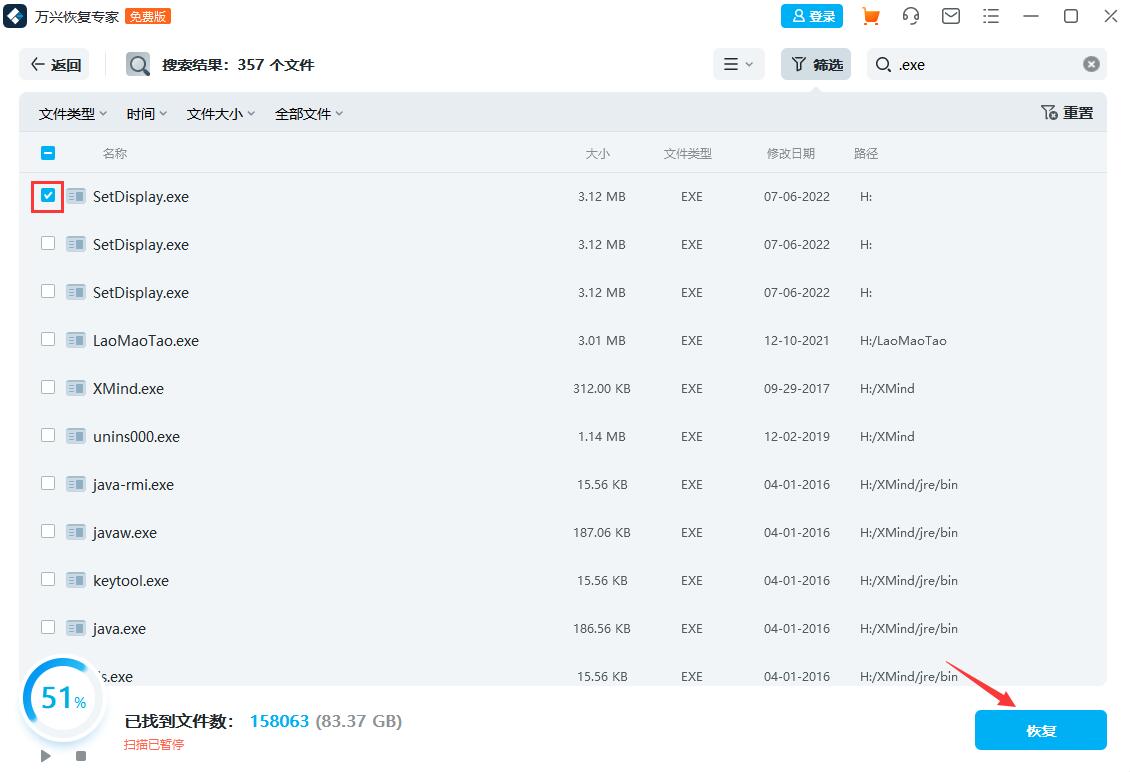Open the mail envelope icon

[951, 16]
